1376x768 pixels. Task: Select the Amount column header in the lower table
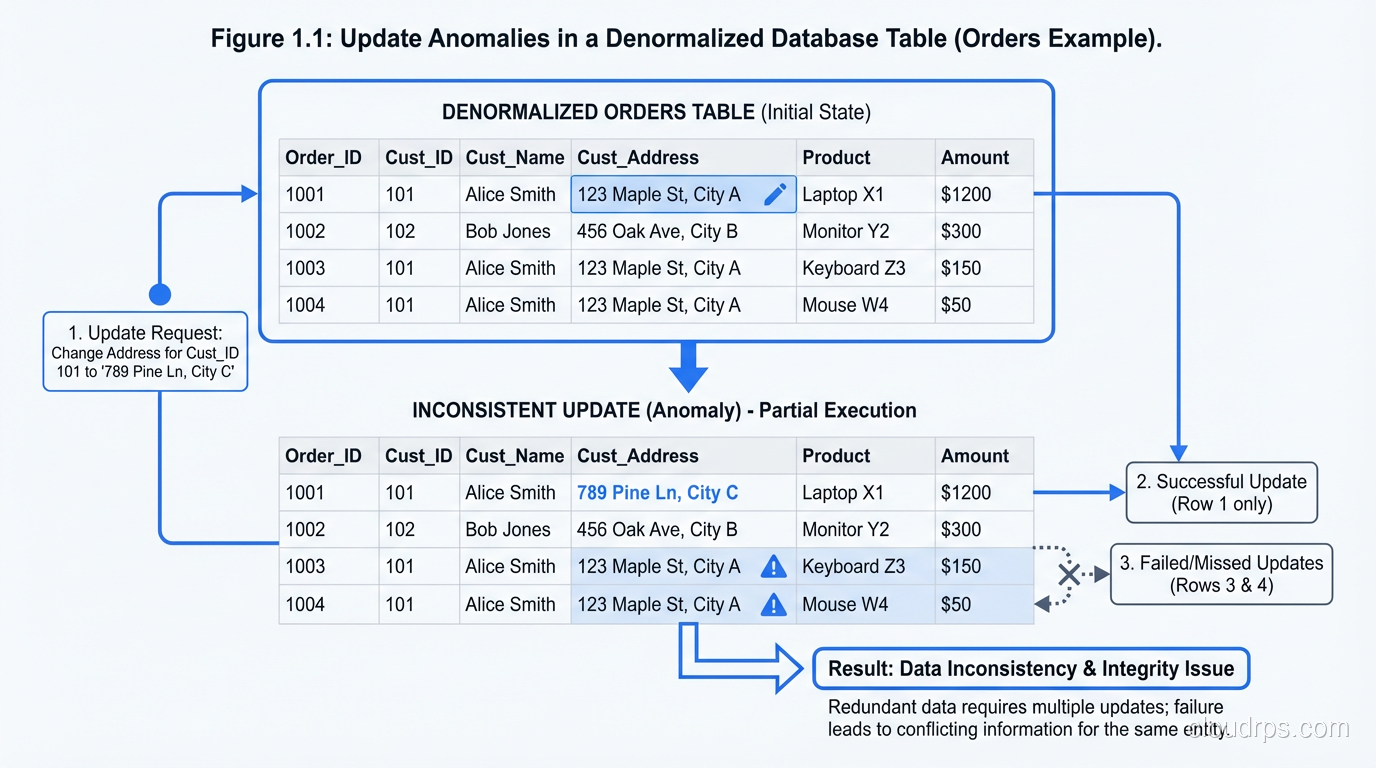pos(974,455)
